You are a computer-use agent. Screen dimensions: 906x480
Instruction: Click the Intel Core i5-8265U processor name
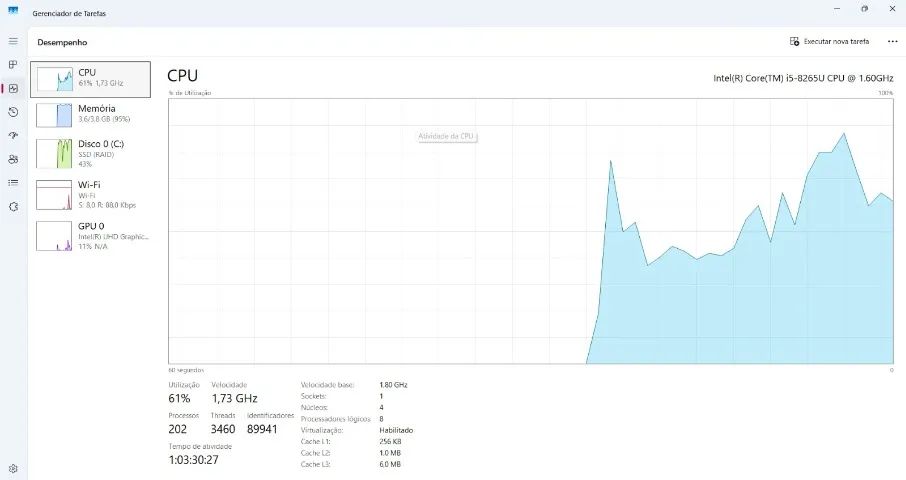[803, 78]
